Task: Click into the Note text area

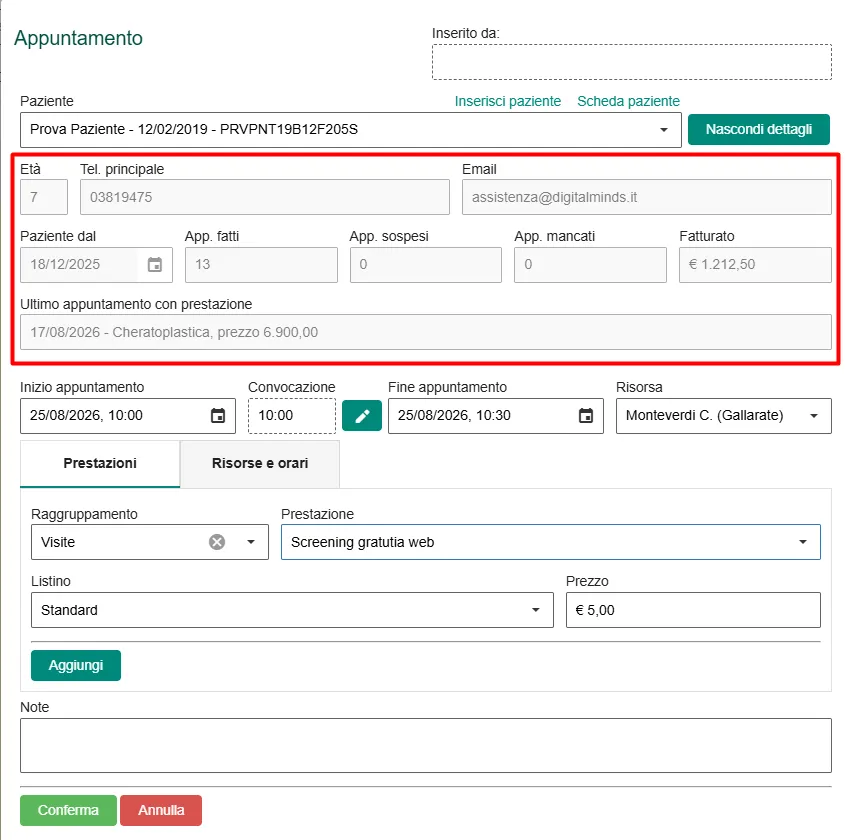Action: point(426,745)
